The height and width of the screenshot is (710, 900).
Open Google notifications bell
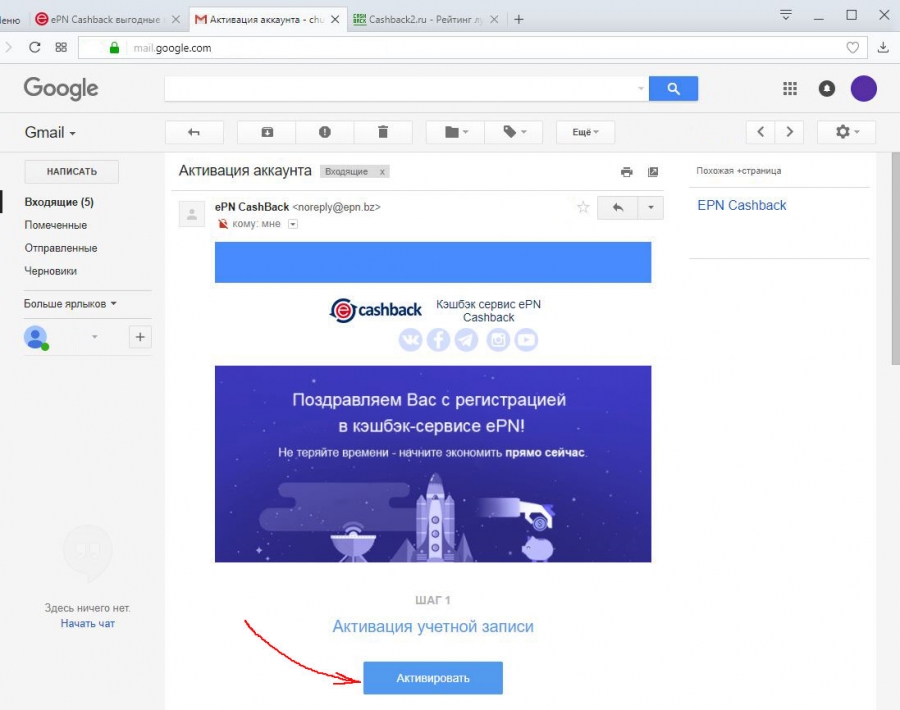click(x=827, y=88)
